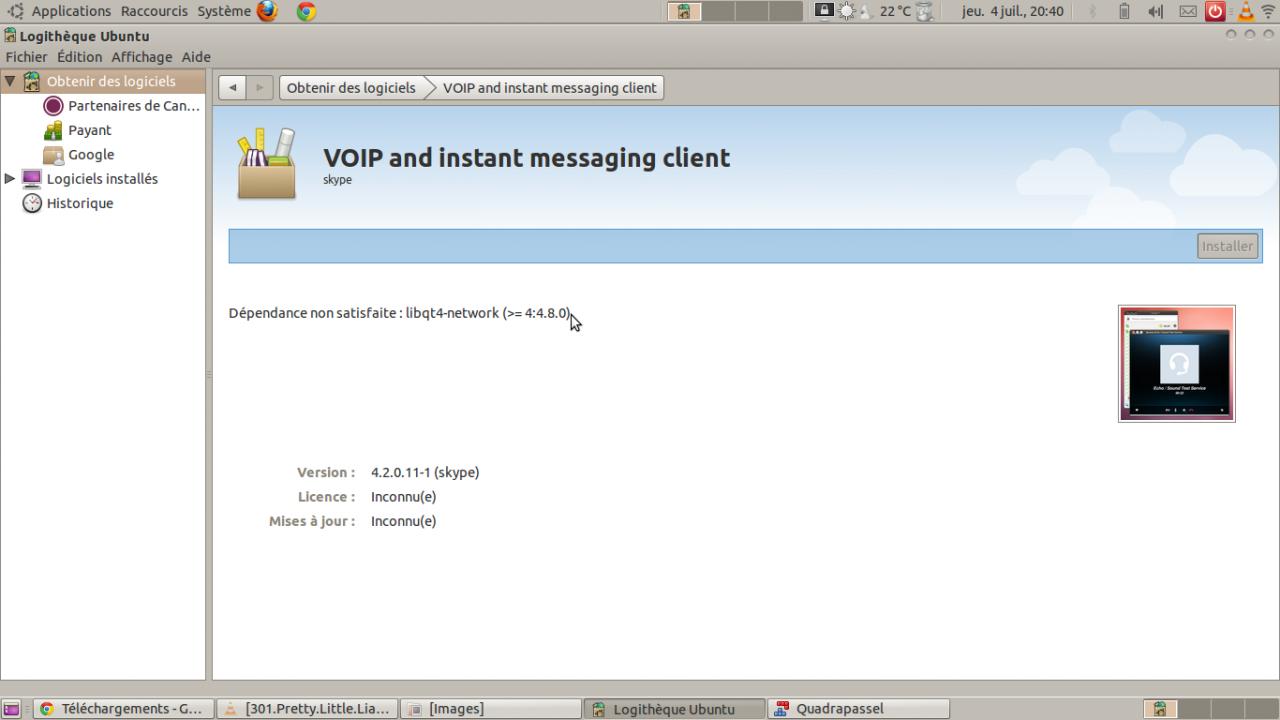Screen dimensions: 1280x720
Task: Select Obtenir des logiciels in the sidebar
Action: pyautogui.click(x=99, y=81)
